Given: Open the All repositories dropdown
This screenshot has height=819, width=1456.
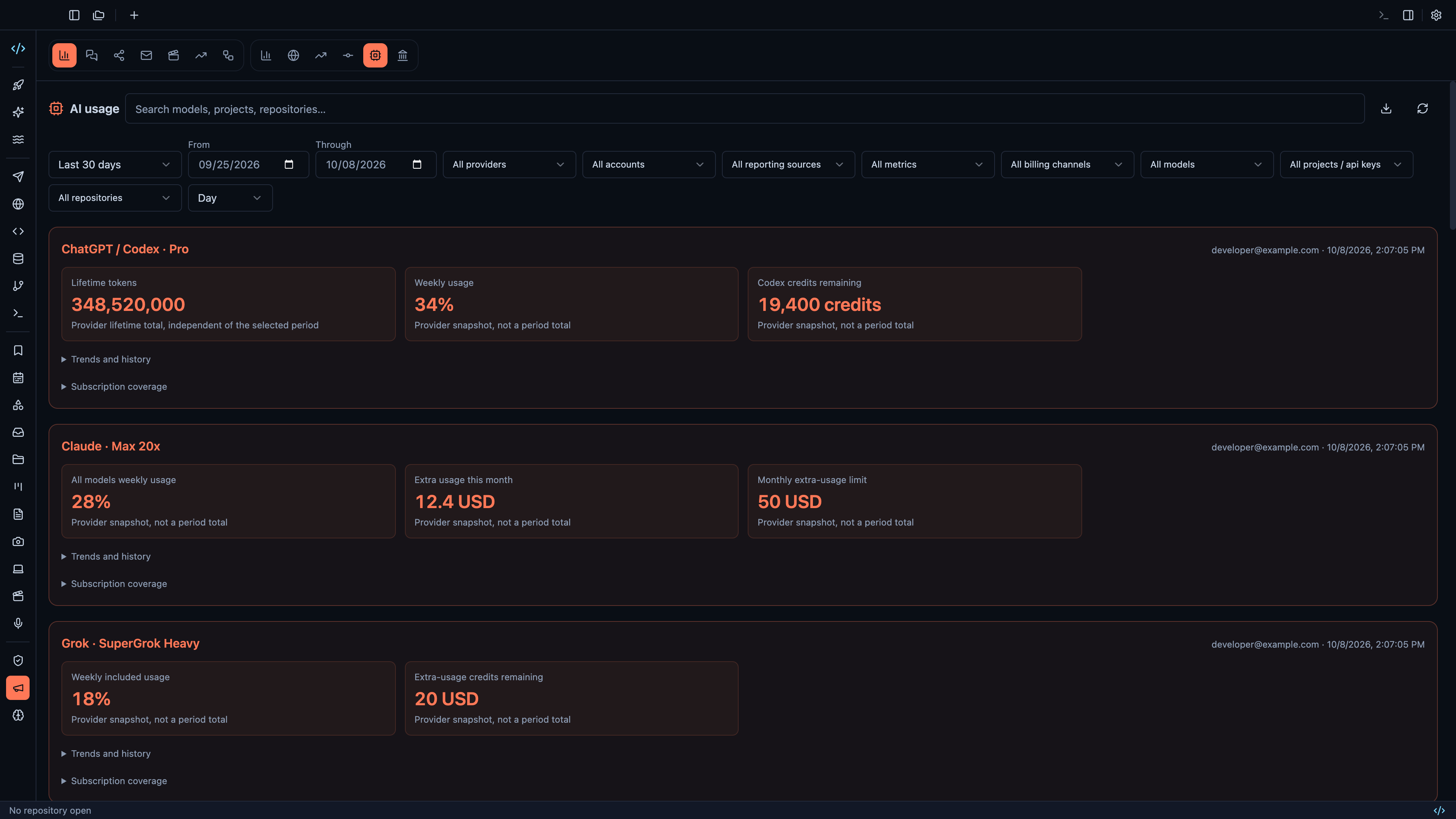Looking at the screenshot, I should click(115, 198).
